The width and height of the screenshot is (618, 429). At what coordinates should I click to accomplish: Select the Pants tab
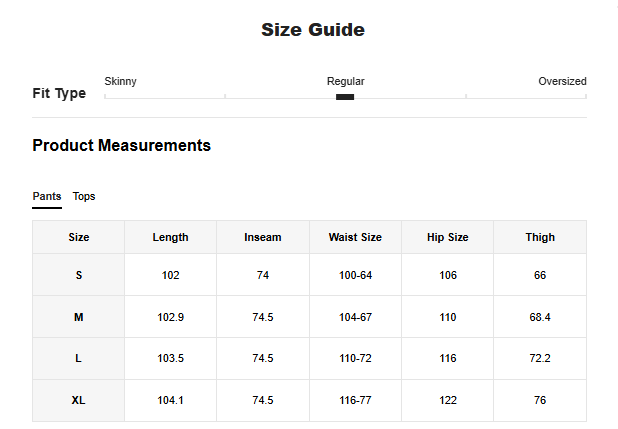47,196
